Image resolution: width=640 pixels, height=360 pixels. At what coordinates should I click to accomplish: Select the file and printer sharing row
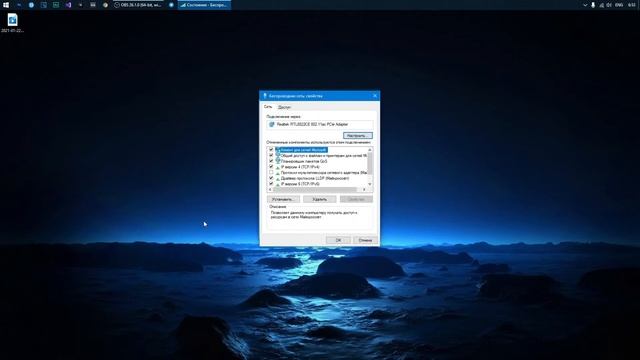pos(324,156)
